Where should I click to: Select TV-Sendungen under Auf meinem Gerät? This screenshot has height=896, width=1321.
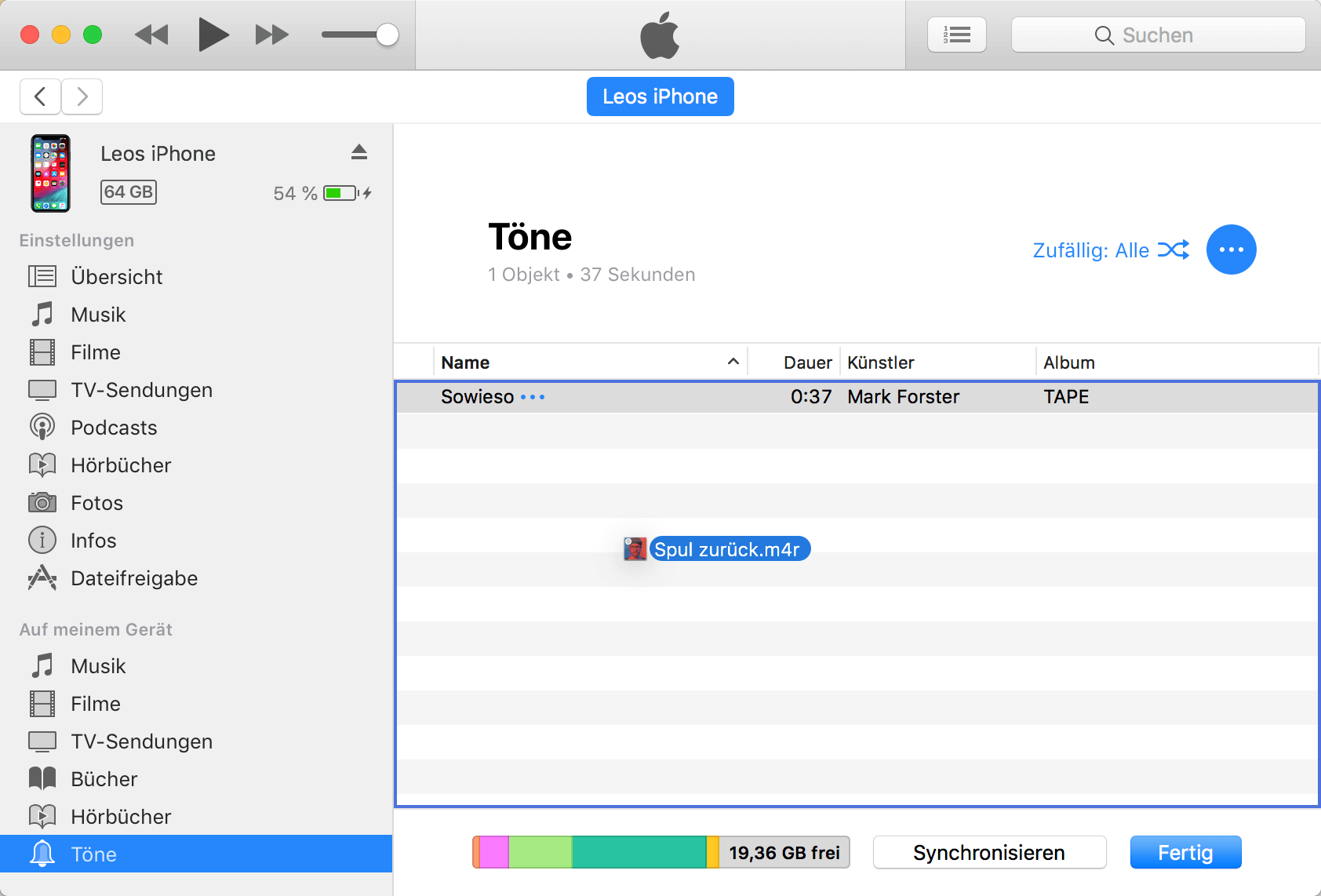coord(196,741)
